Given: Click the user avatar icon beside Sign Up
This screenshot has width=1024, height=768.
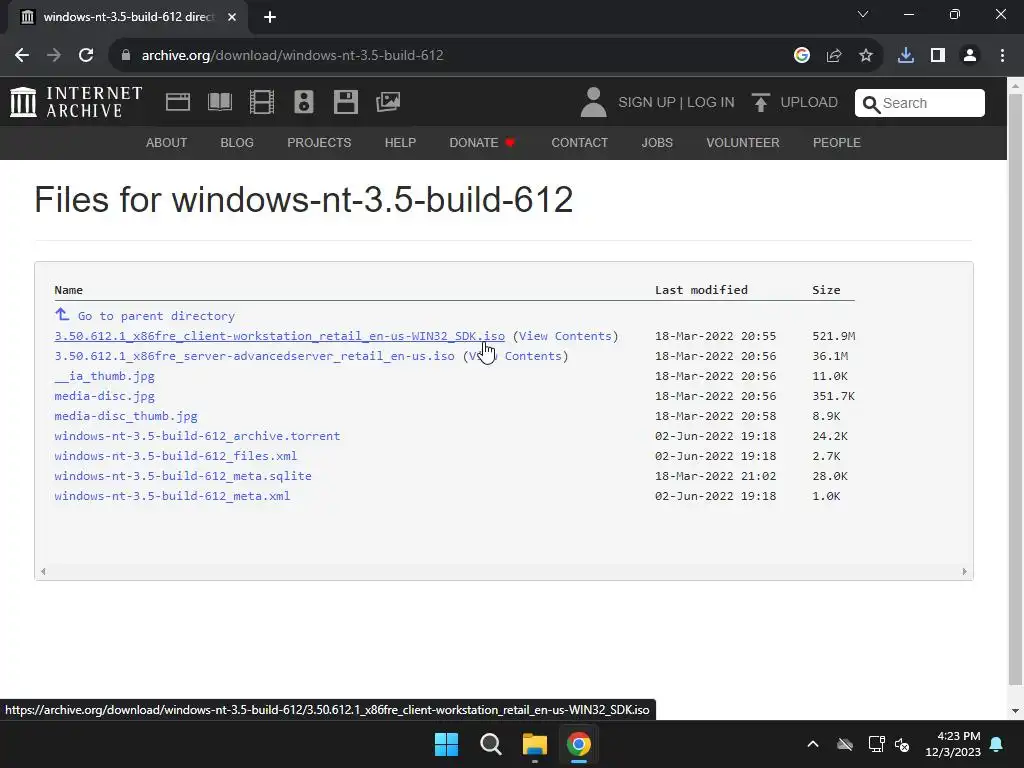Looking at the screenshot, I should 593,103.
